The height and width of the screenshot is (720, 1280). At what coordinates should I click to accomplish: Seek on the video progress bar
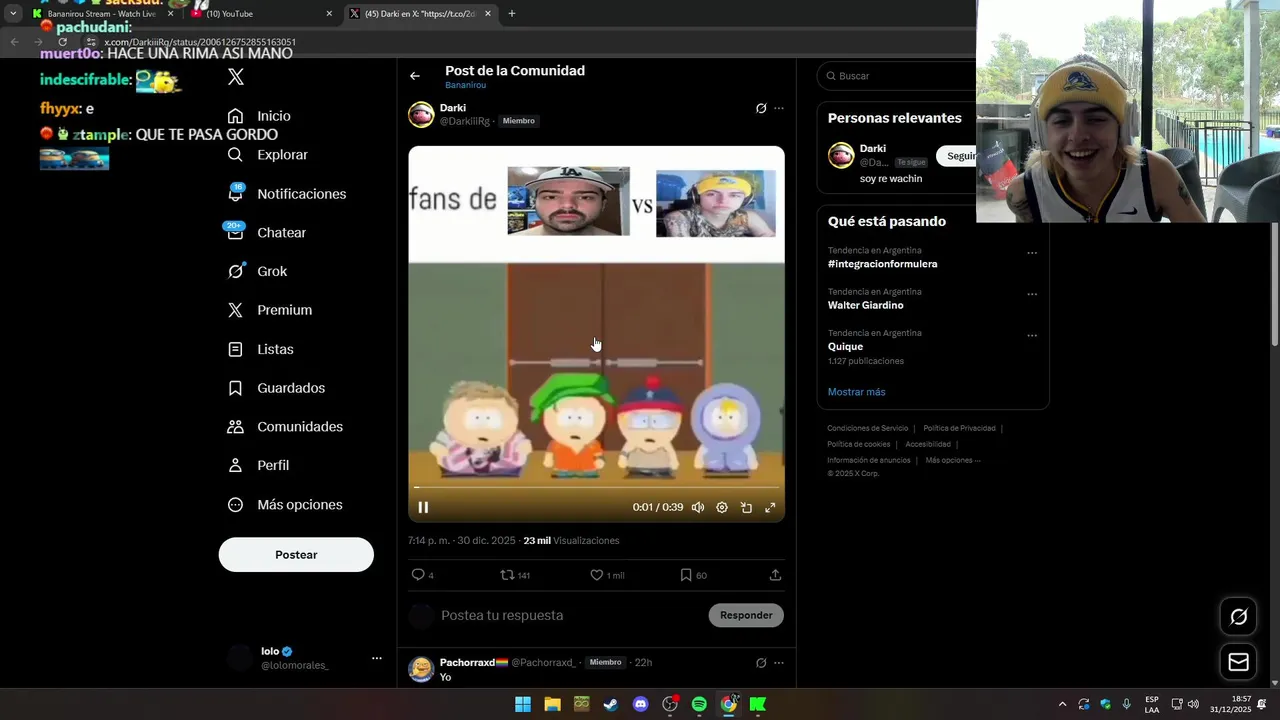click(596, 488)
